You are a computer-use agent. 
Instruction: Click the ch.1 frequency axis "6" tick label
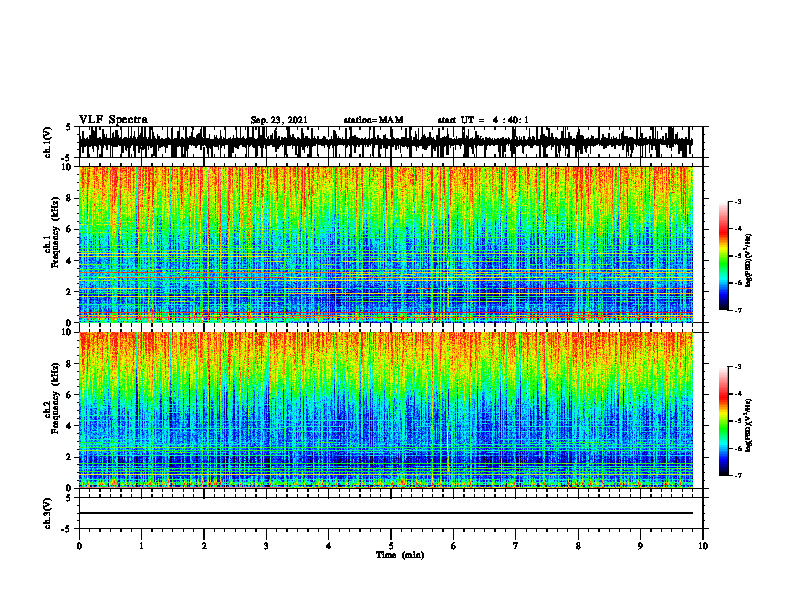point(70,229)
